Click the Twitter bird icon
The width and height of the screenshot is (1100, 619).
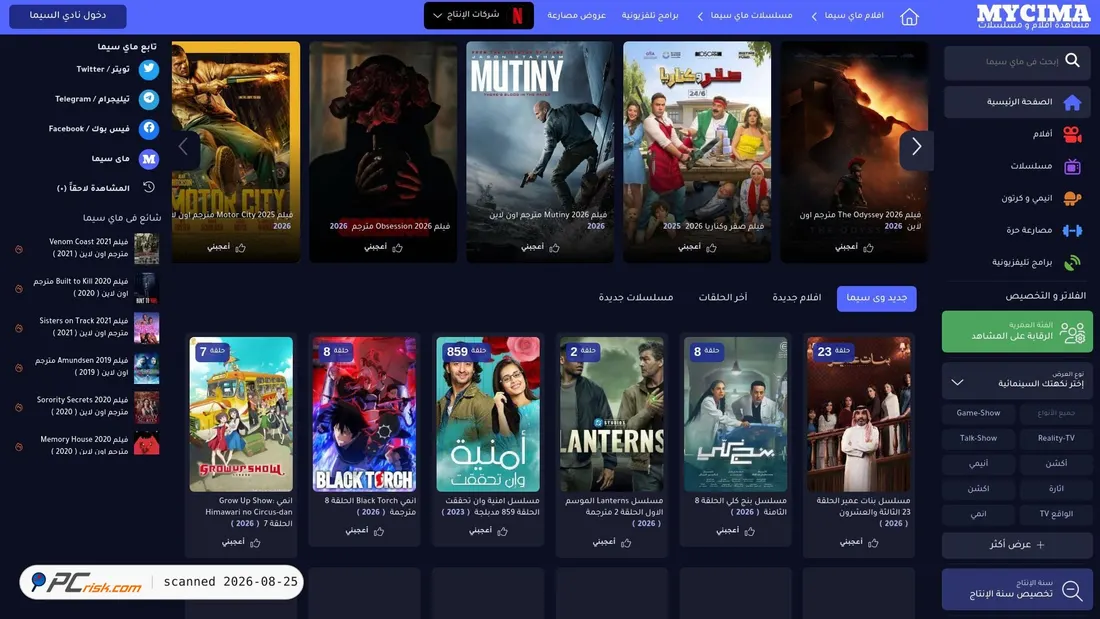pos(148,69)
